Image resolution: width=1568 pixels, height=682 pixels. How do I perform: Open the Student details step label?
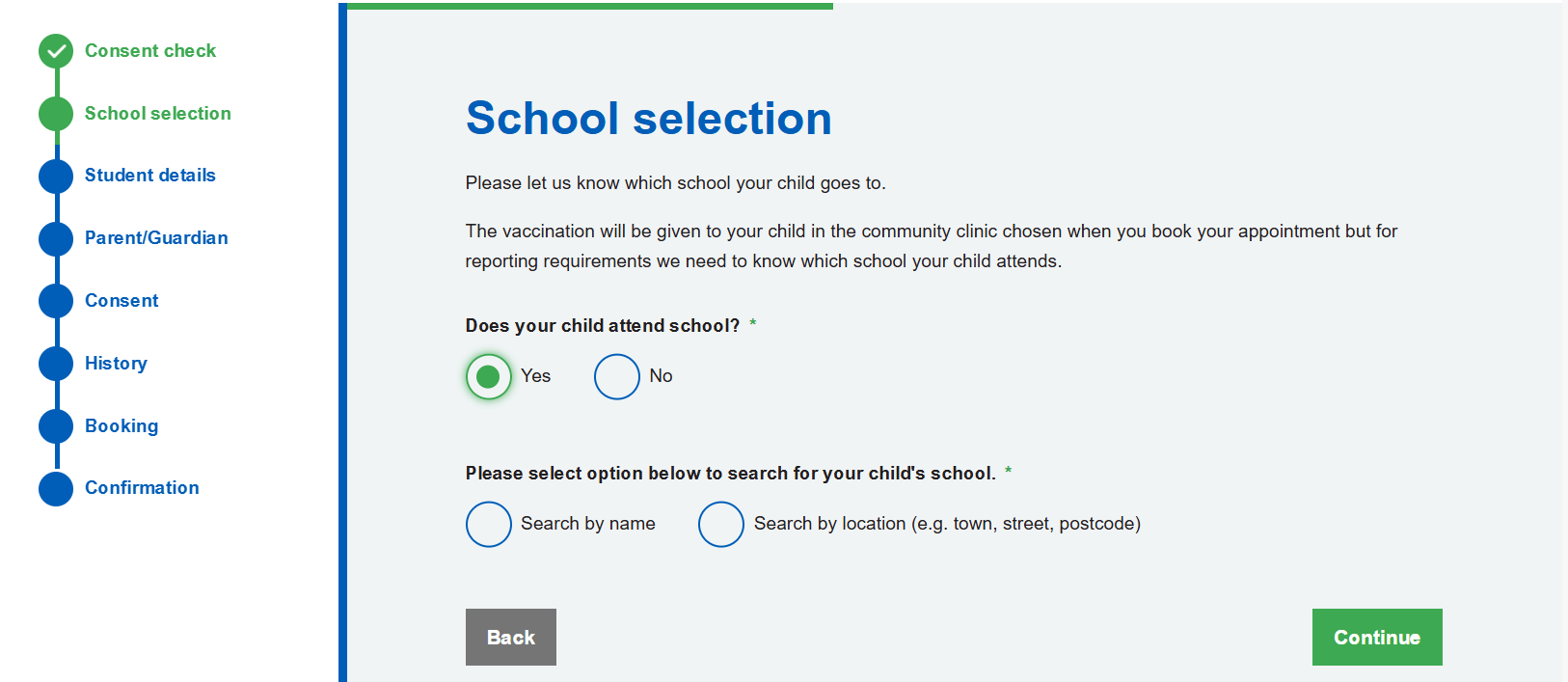pyautogui.click(x=149, y=176)
